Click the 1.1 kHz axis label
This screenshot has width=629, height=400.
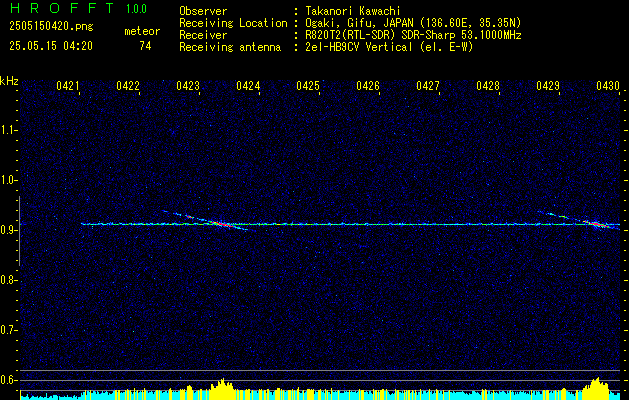pyautogui.click(x=7, y=130)
